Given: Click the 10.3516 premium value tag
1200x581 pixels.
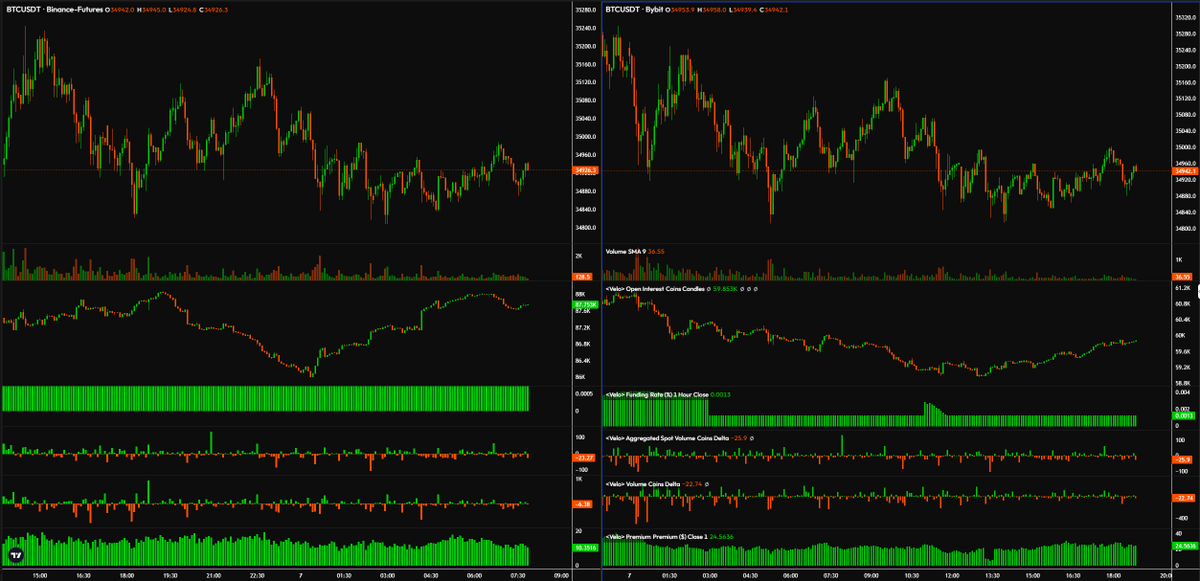Looking at the screenshot, I should pyautogui.click(x=586, y=548).
